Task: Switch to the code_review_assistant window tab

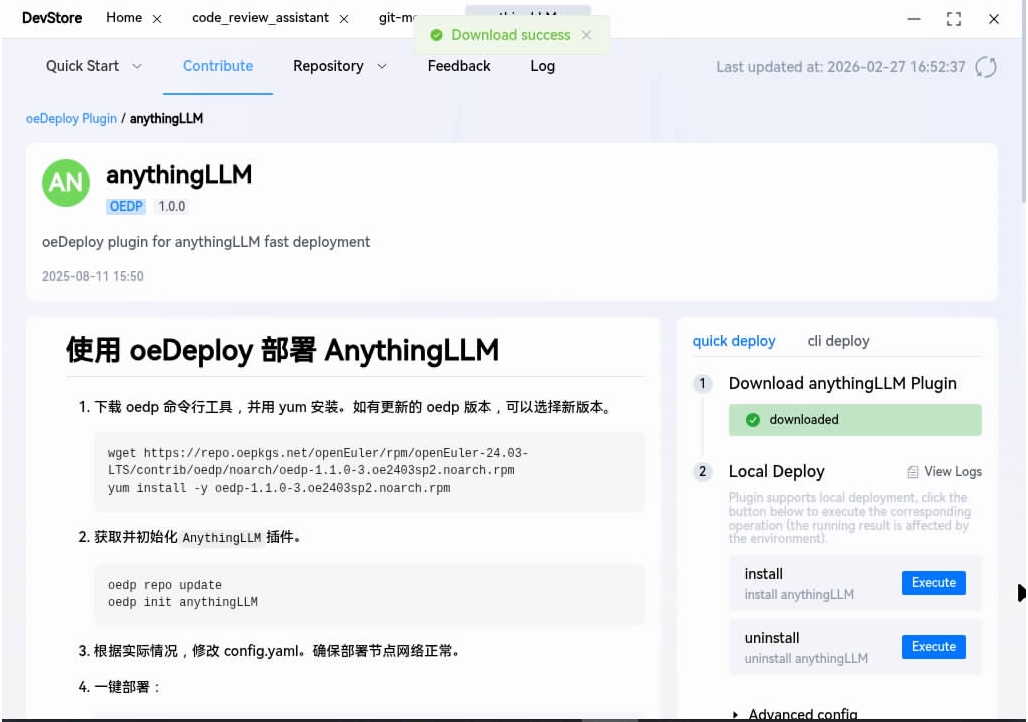Action: click(x=260, y=18)
